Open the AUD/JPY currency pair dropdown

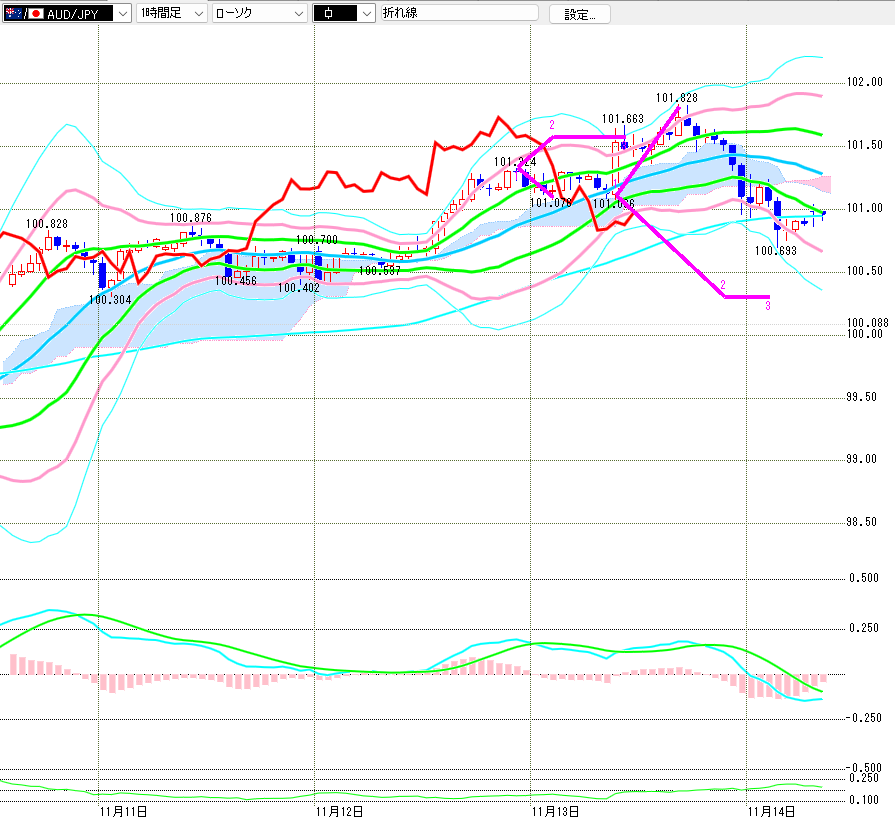point(122,14)
